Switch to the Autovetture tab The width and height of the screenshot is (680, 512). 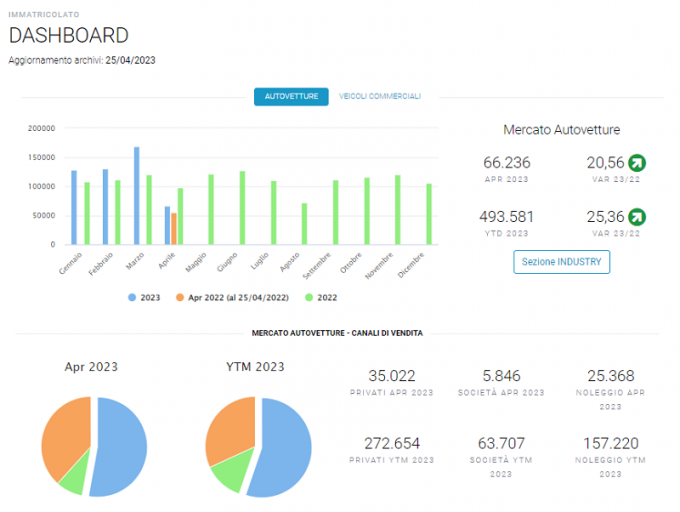click(291, 96)
